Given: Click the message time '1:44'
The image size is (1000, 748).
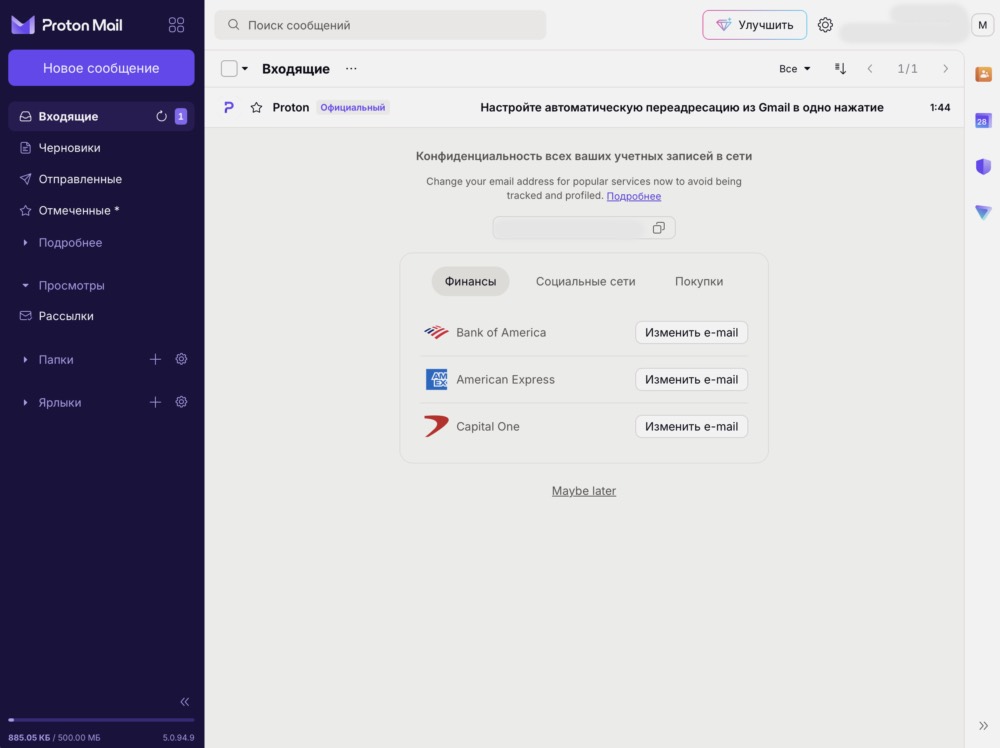Looking at the screenshot, I should point(939,107).
